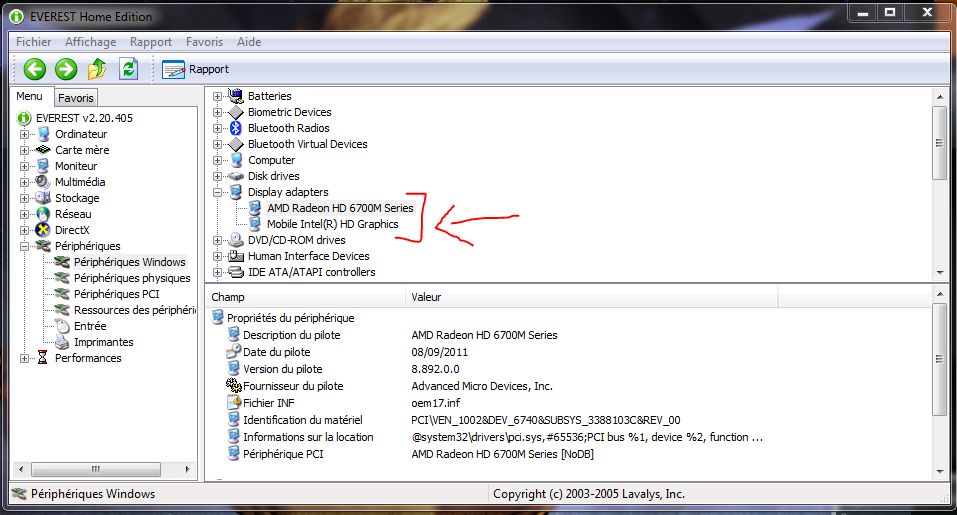Click the device tree scrollbar down arrow

point(940,273)
